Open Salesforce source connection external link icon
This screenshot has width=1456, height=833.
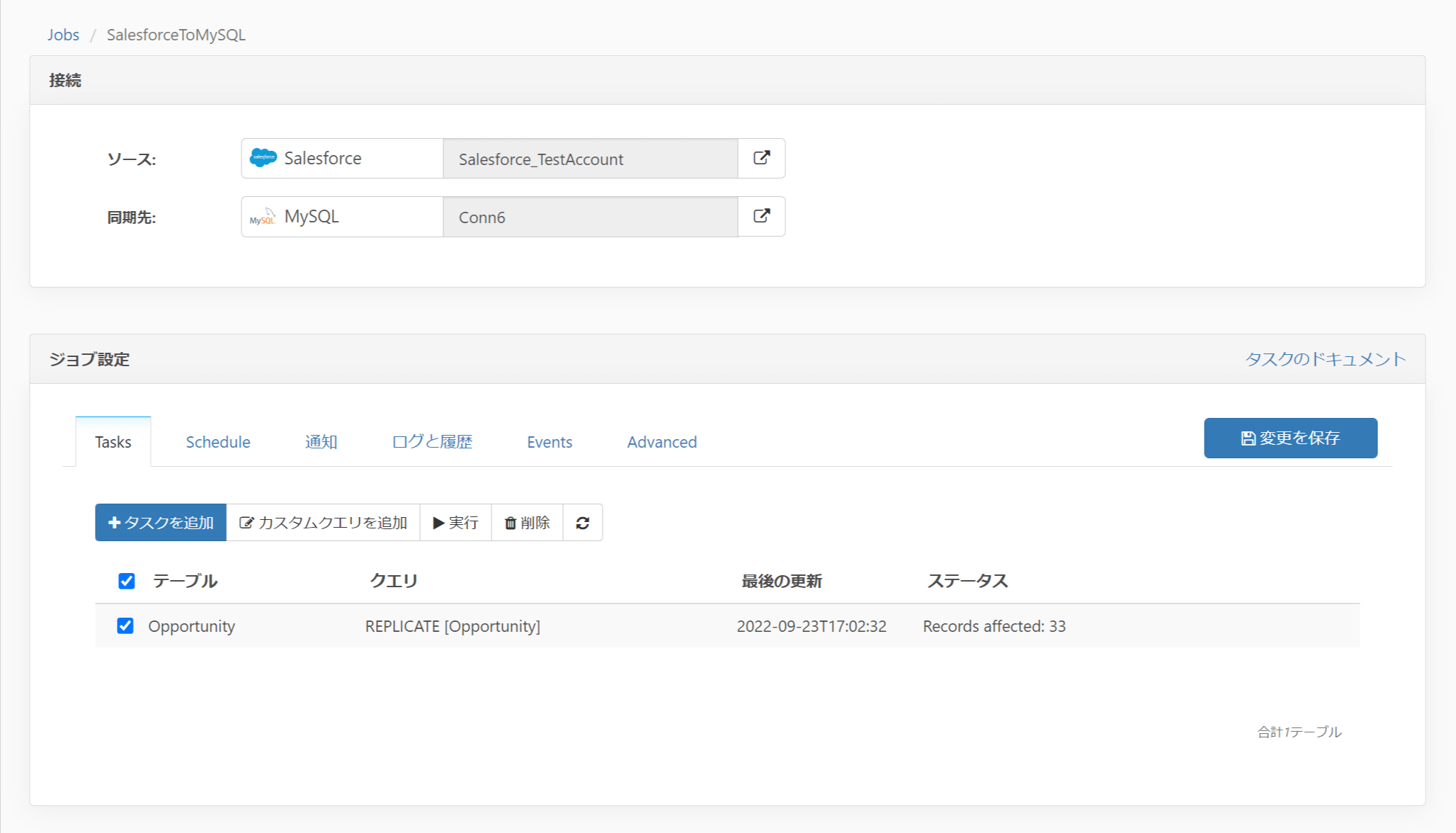(x=761, y=158)
